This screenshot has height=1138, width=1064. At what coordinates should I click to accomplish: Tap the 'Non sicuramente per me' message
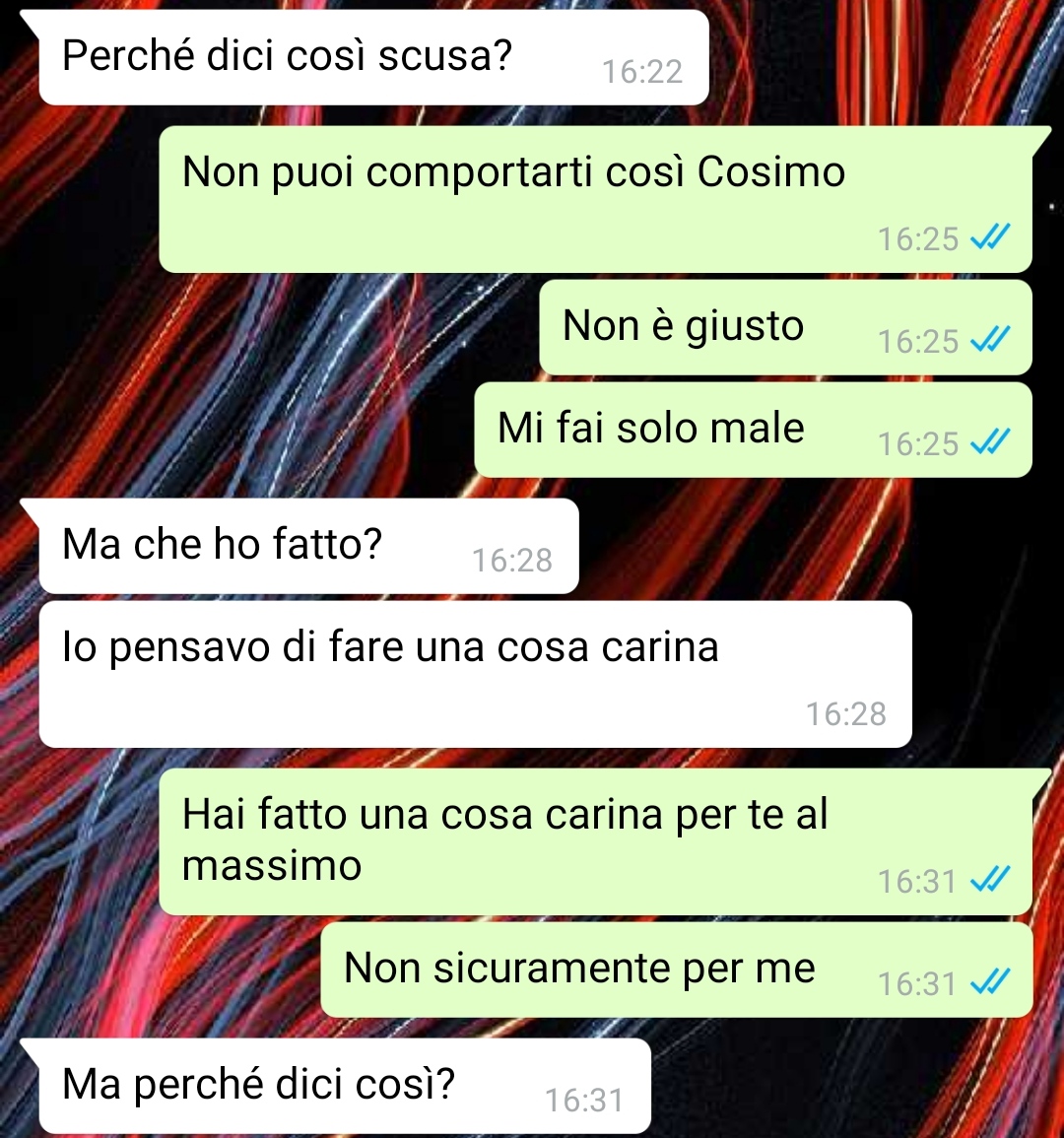(x=677, y=971)
